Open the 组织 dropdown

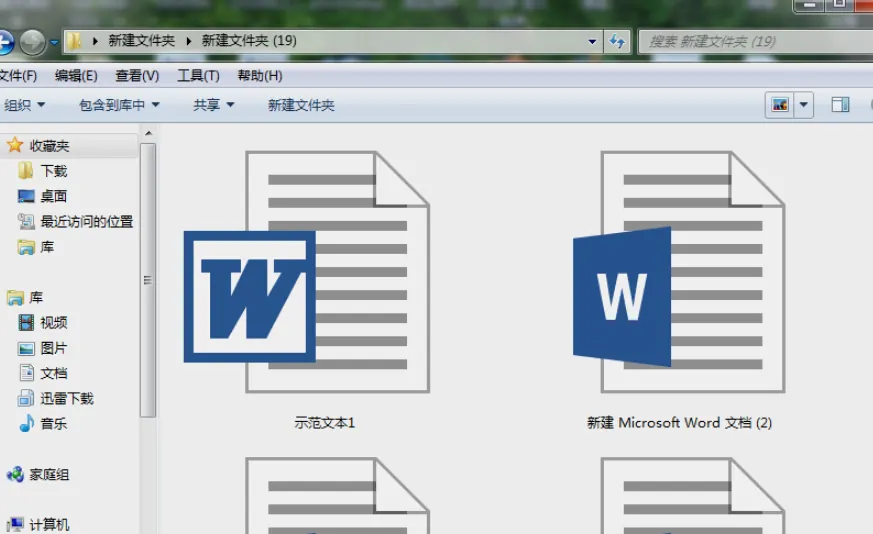point(24,105)
